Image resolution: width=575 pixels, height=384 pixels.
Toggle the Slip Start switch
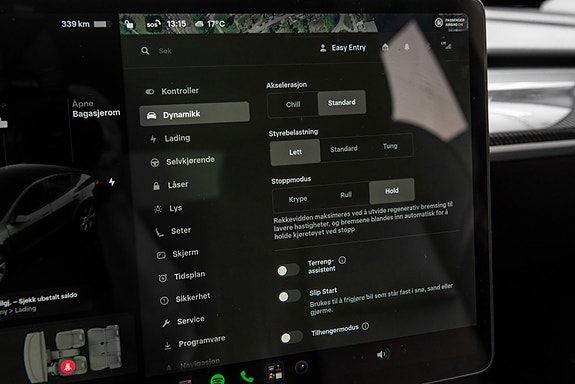pyautogui.click(x=289, y=296)
